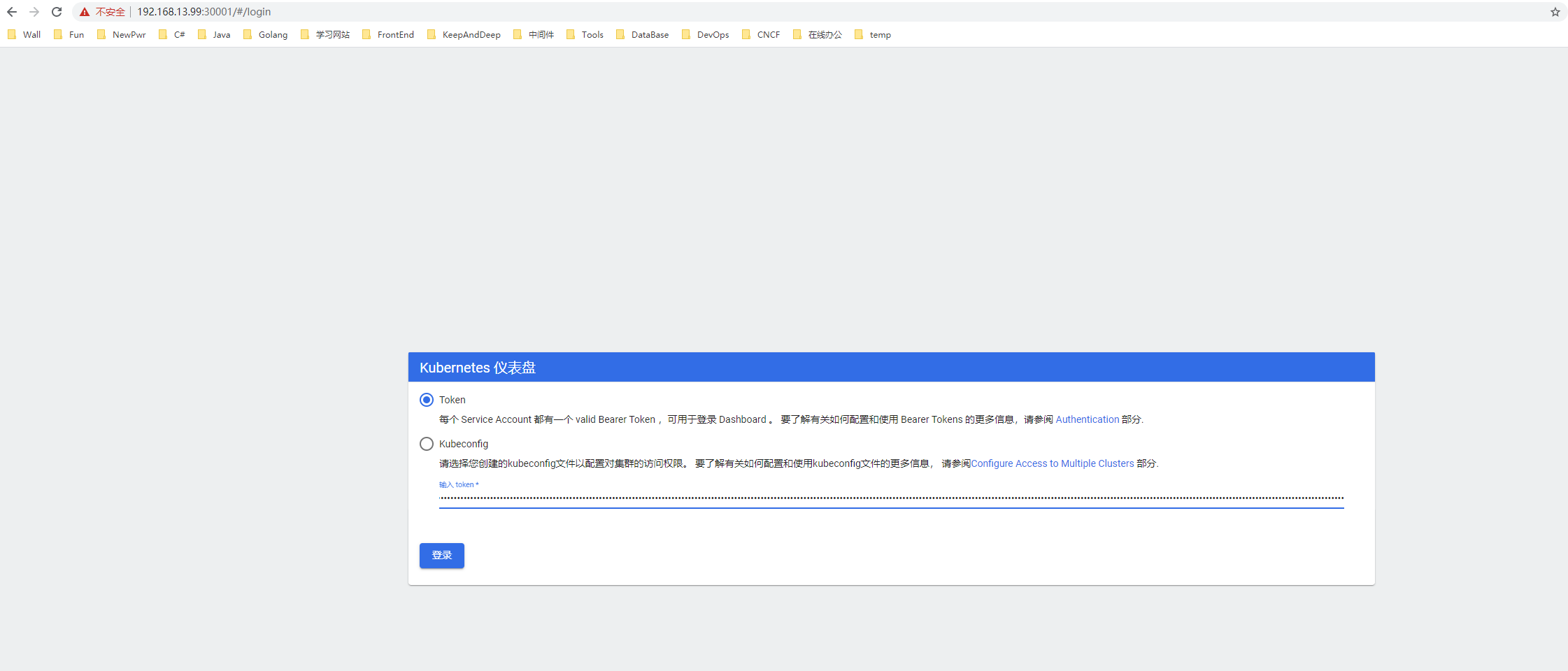Select the Token radio button
This screenshot has width=1568, height=671.
[427, 400]
